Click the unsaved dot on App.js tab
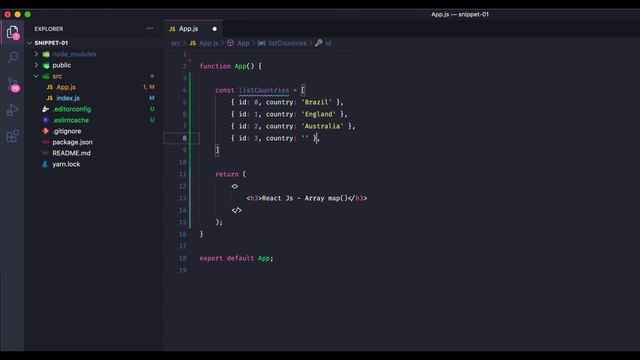The width and height of the screenshot is (640, 360). pos(214,29)
